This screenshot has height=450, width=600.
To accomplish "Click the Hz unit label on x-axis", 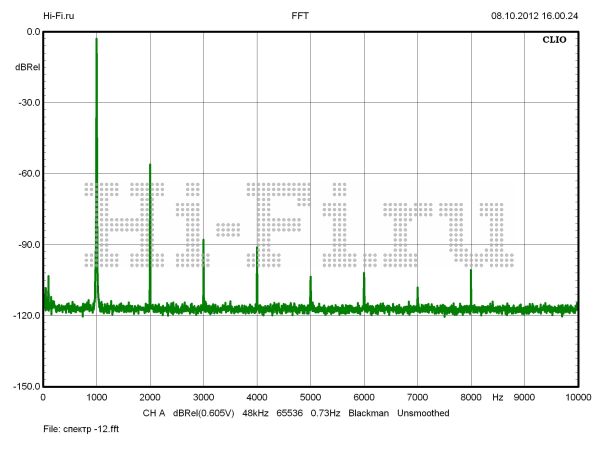I will point(497,398).
